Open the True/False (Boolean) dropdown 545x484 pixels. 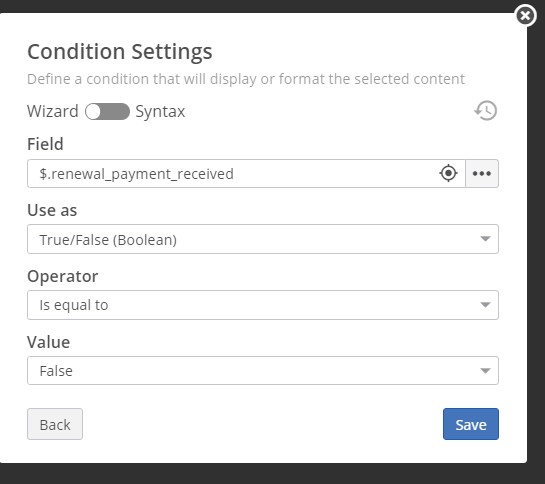click(x=263, y=239)
